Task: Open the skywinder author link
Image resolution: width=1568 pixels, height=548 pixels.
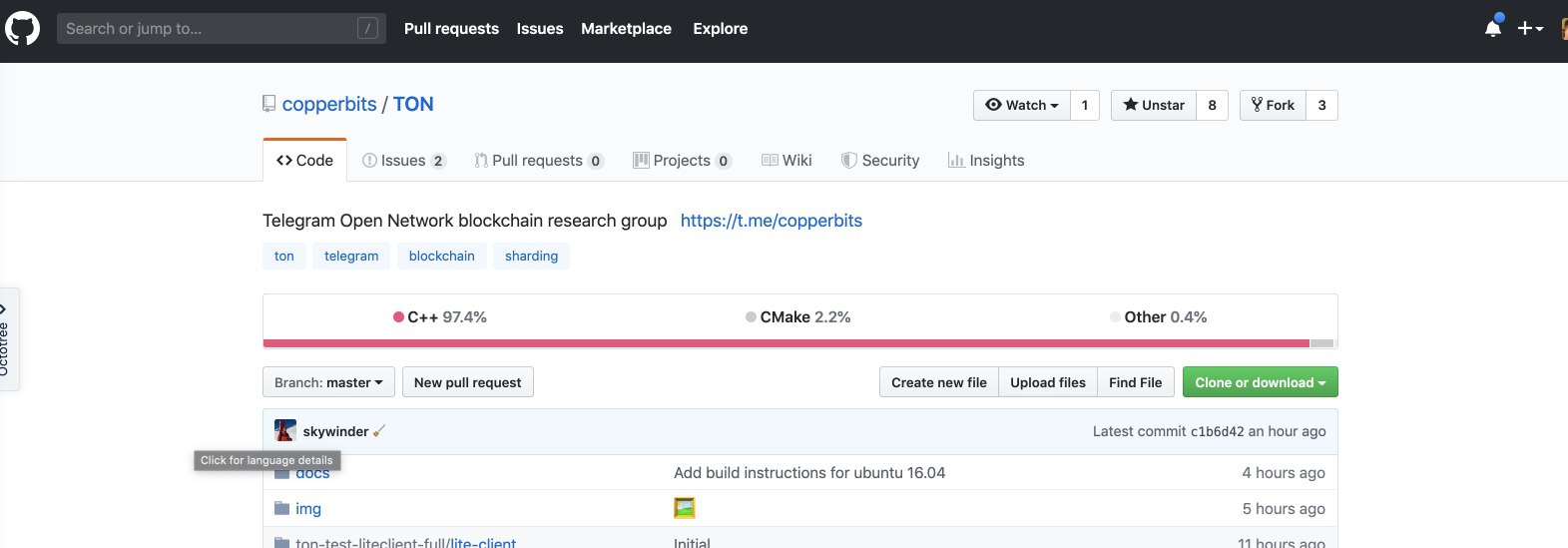Action: (x=335, y=431)
